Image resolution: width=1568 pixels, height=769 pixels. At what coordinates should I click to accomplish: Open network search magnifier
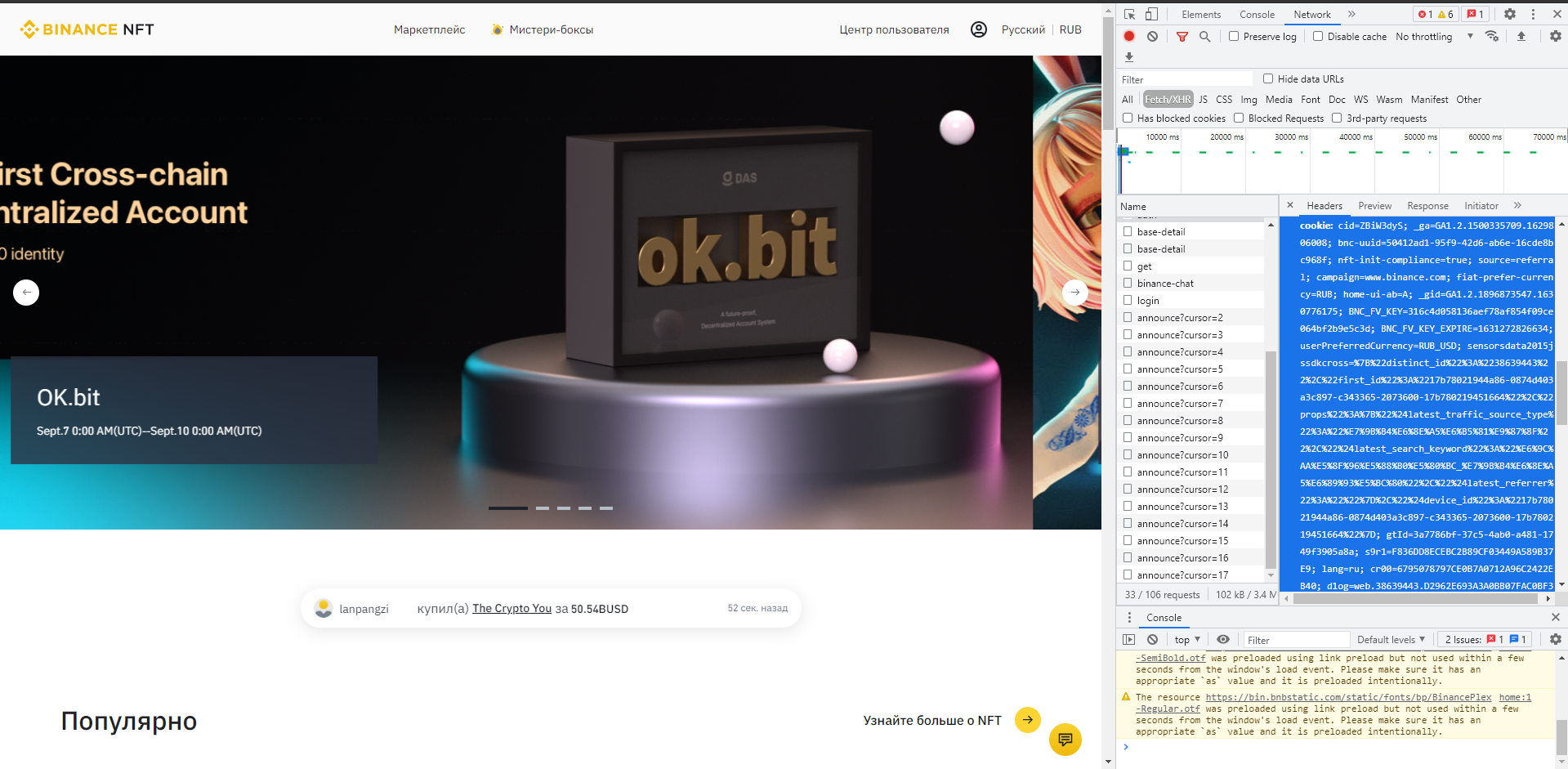tap(1204, 36)
